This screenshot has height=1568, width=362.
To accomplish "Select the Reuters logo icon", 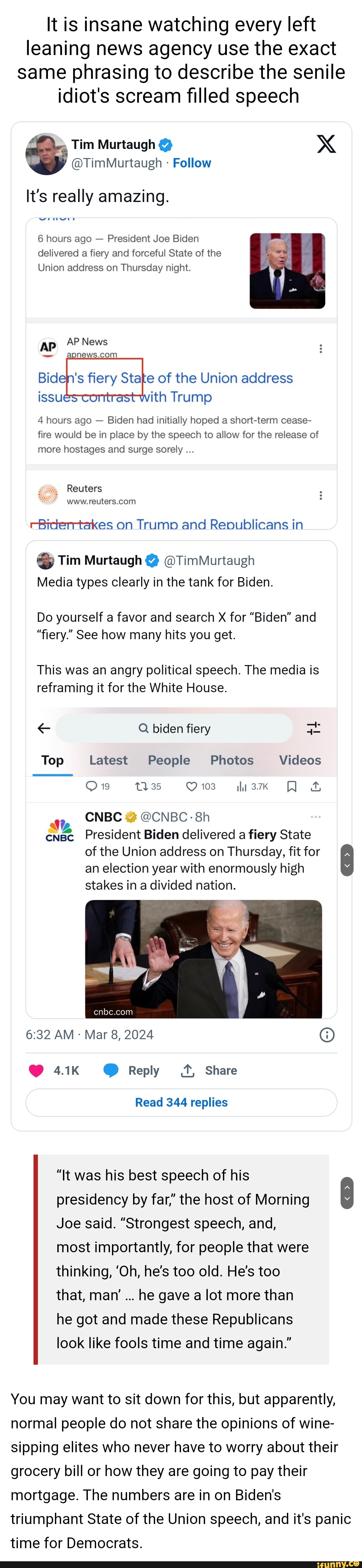I will 48,495.
